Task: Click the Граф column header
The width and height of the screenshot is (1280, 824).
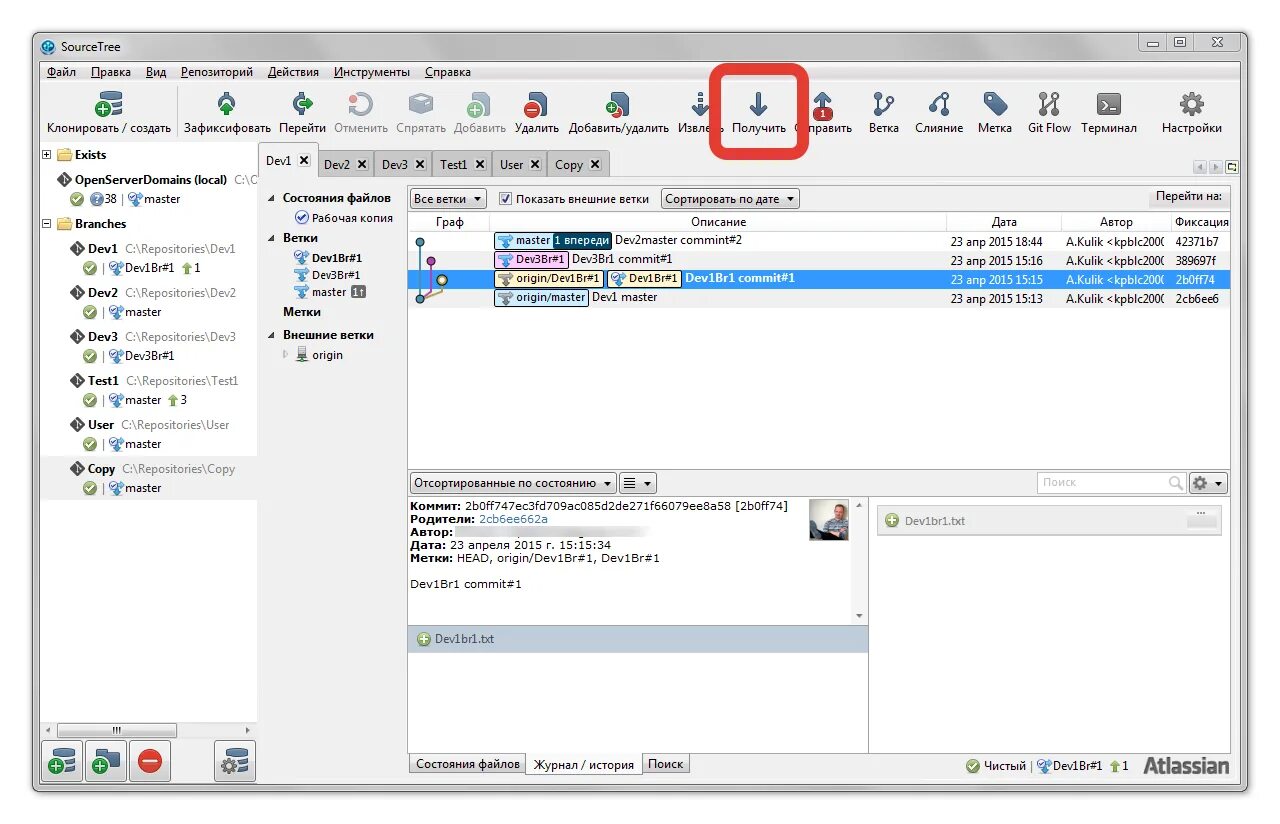Action: click(x=449, y=222)
